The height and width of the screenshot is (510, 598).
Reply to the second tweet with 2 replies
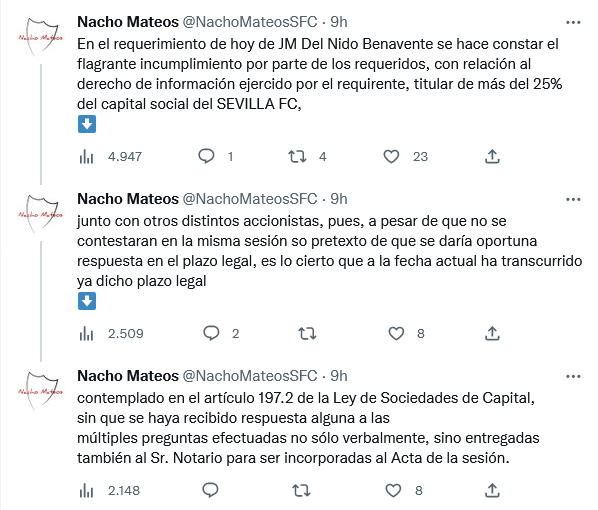click(211, 333)
